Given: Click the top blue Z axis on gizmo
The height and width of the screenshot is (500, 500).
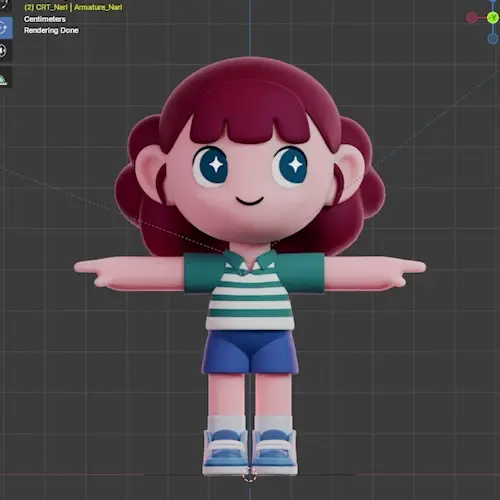Looking at the screenshot, I should tap(494, 1).
